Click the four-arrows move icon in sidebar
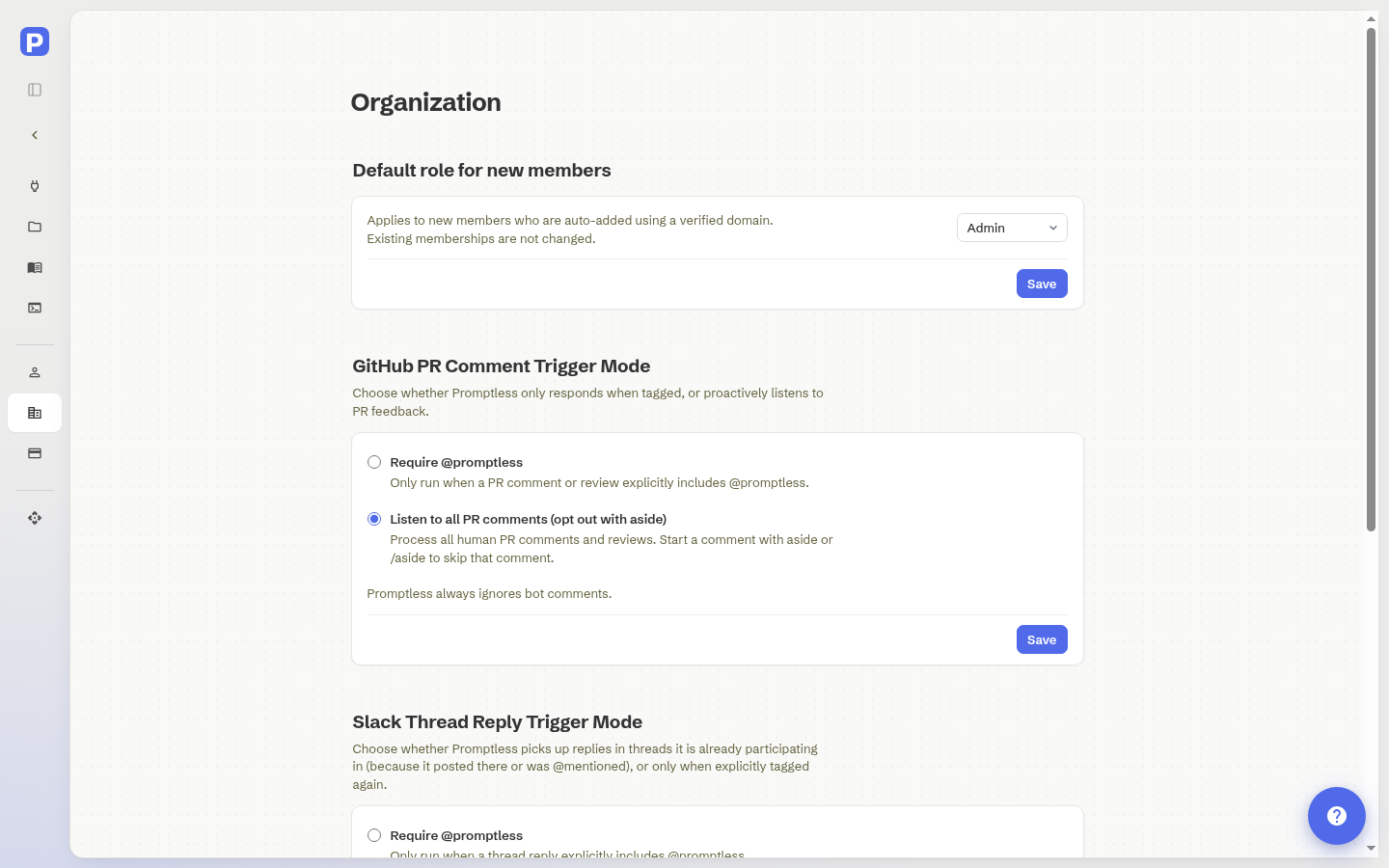This screenshot has width=1389, height=868. tap(35, 518)
